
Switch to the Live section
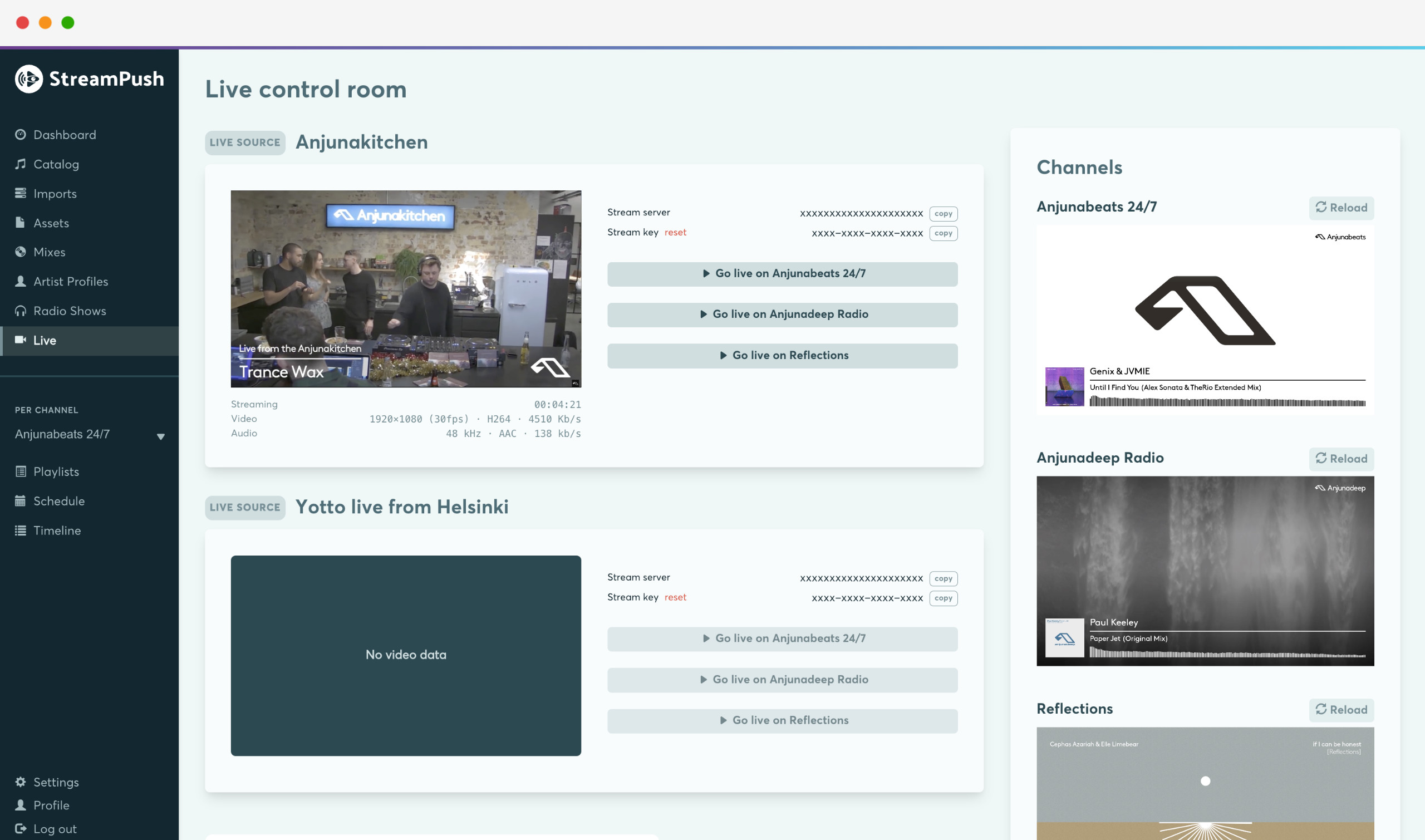(44, 340)
